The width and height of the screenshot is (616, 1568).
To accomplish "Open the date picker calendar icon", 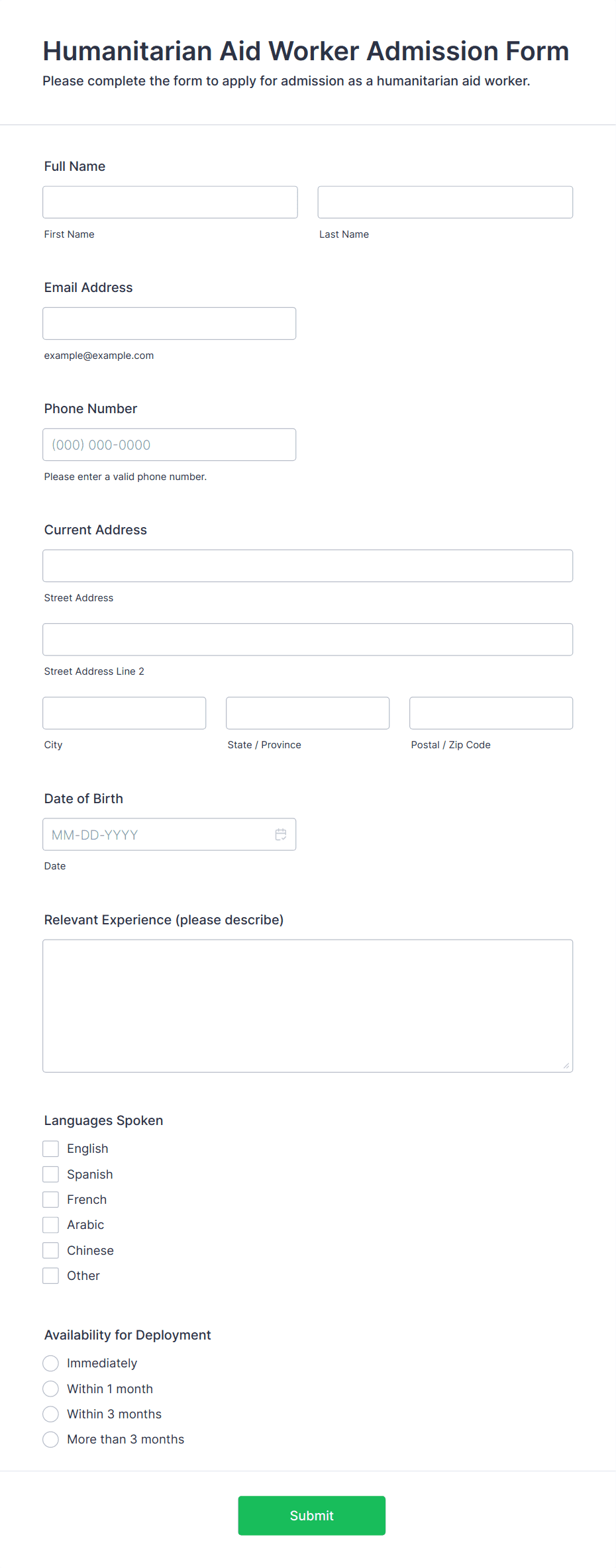I will 281,834.
